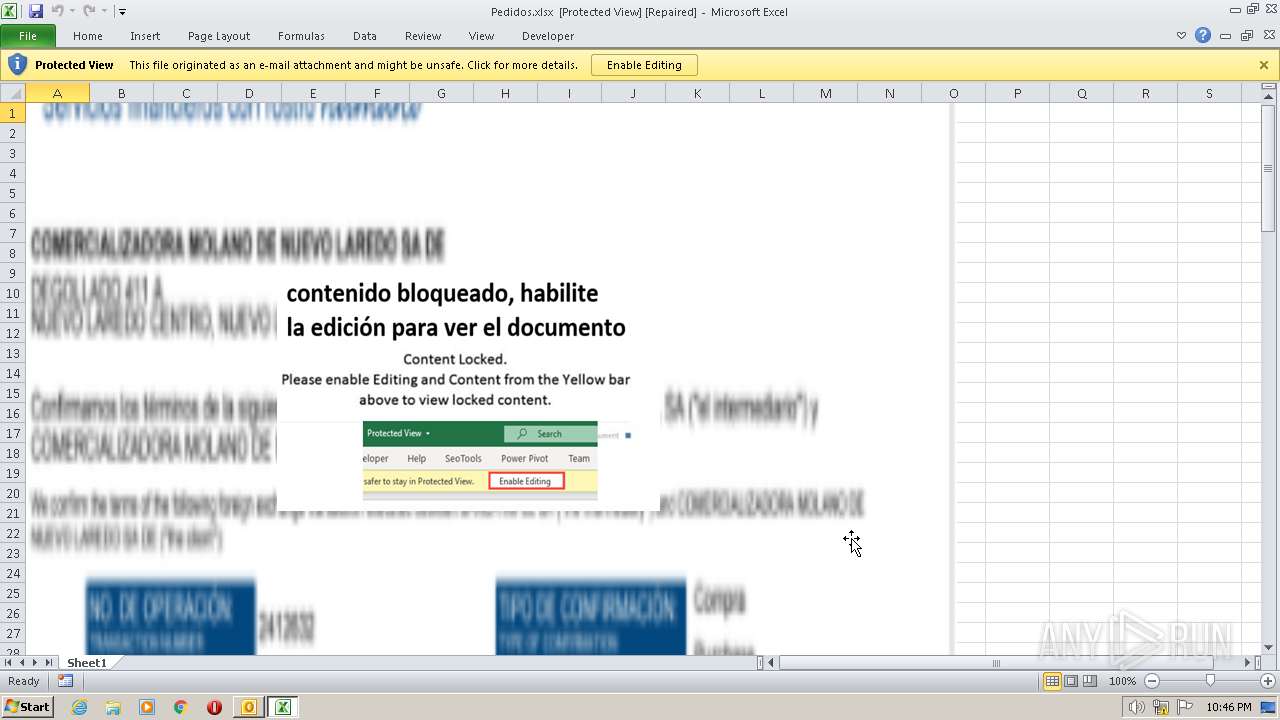
Task: Open Customize Quick Access Toolbar dropdown
Action: pos(122,12)
